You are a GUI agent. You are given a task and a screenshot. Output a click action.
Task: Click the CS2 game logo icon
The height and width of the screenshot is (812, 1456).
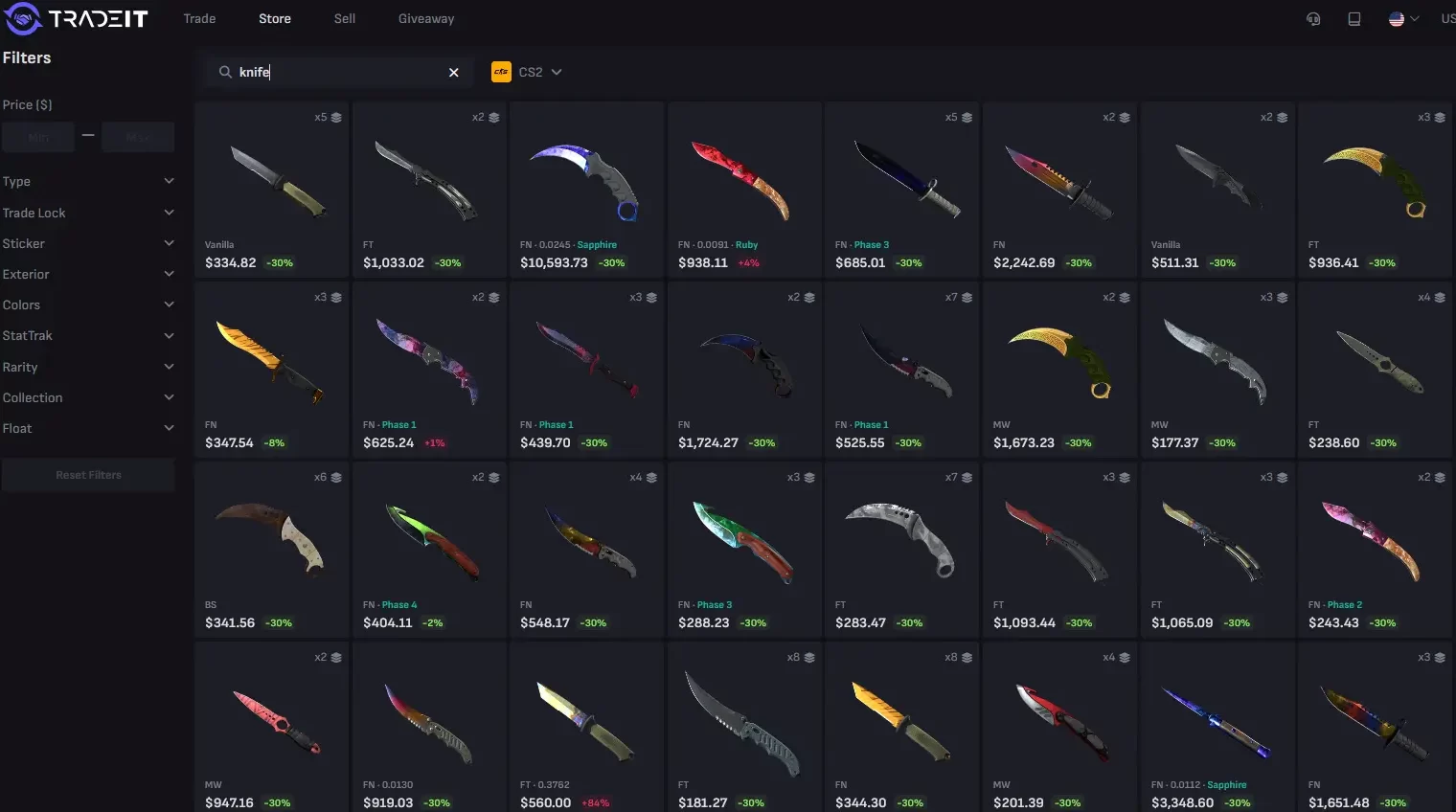point(501,72)
